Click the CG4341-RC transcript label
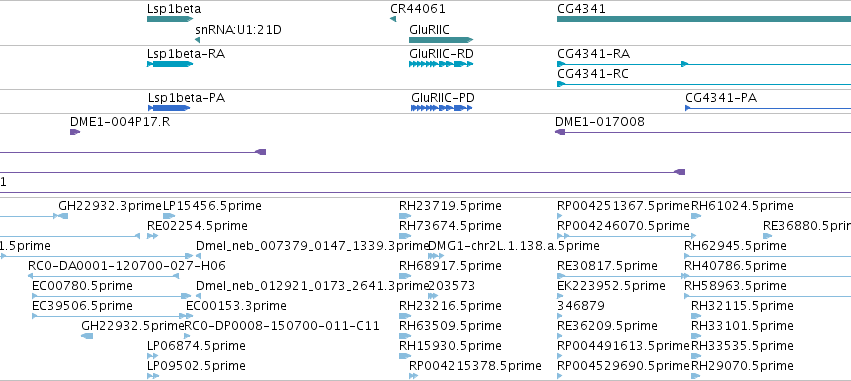851x381 pixels. (593, 74)
